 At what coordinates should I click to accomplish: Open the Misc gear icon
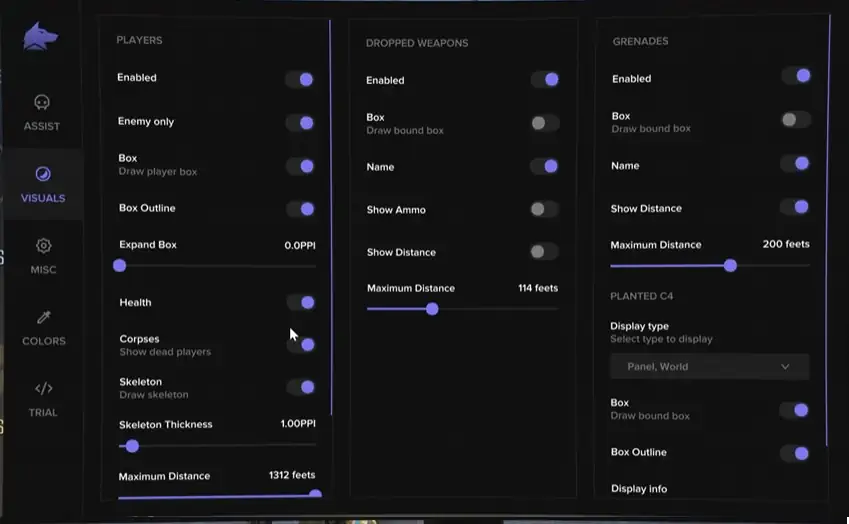(x=43, y=246)
